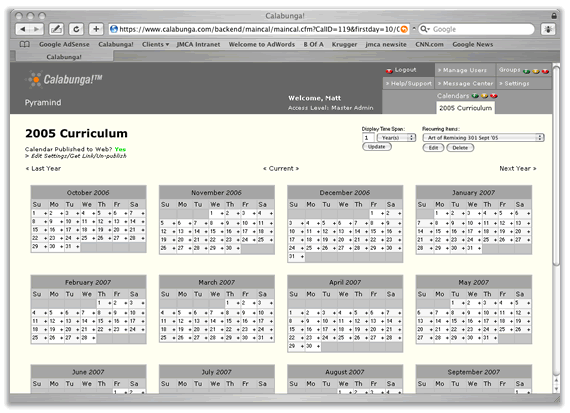Screen dimensions: 570x413
Task: Click the orange SnapBack icon in address bar
Action: click(404, 29)
